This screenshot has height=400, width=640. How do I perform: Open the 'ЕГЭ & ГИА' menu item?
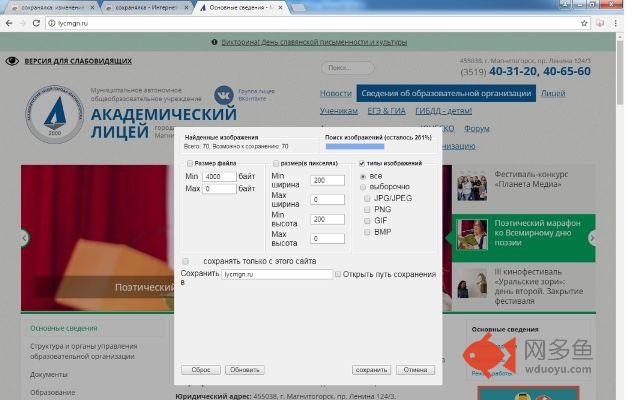pos(387,111)
